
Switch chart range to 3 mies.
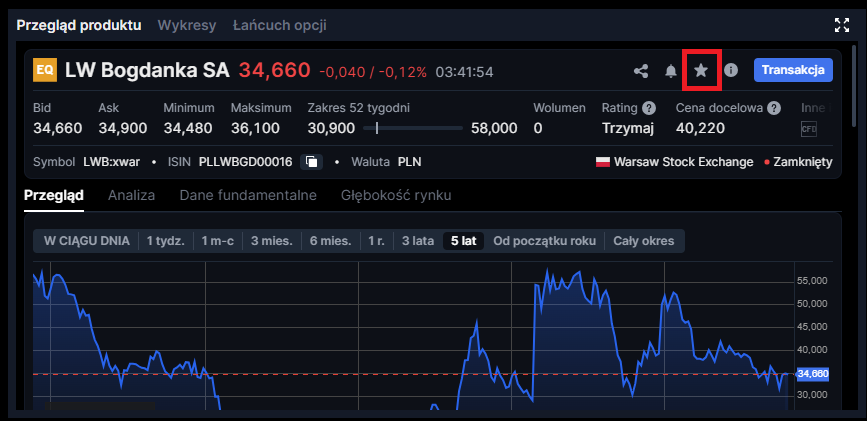pos(271,241)
